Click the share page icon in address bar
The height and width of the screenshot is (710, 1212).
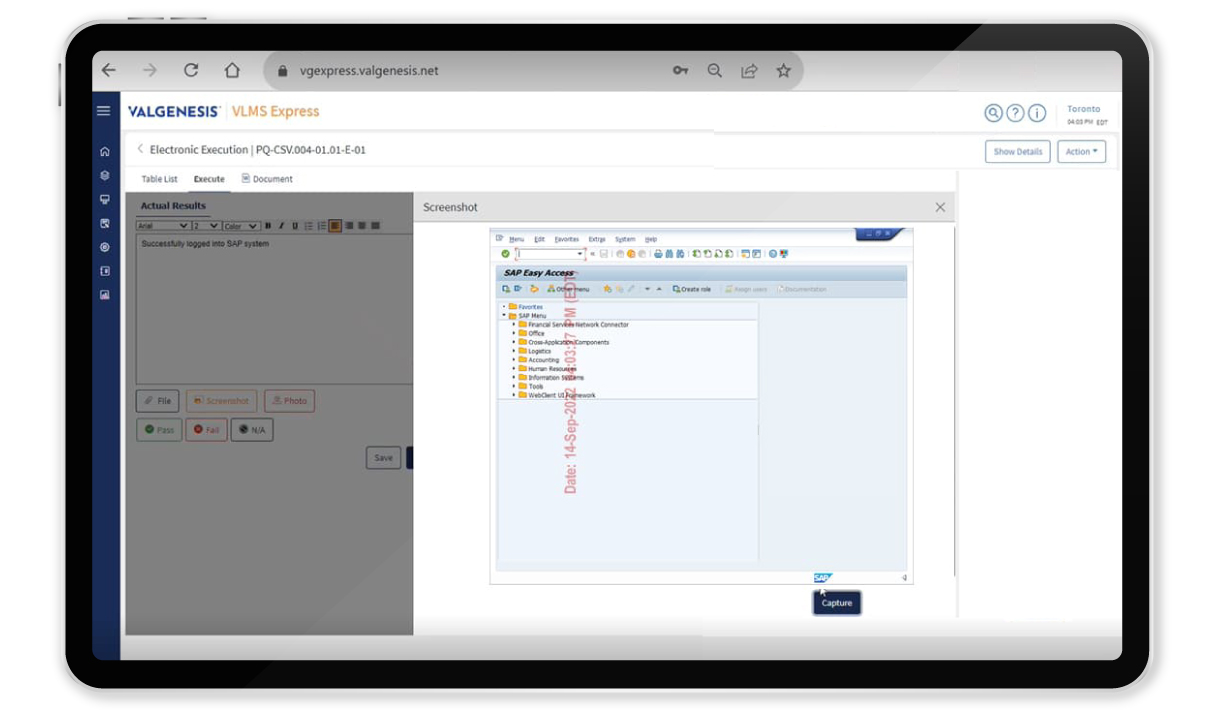[x=749, y=71]
